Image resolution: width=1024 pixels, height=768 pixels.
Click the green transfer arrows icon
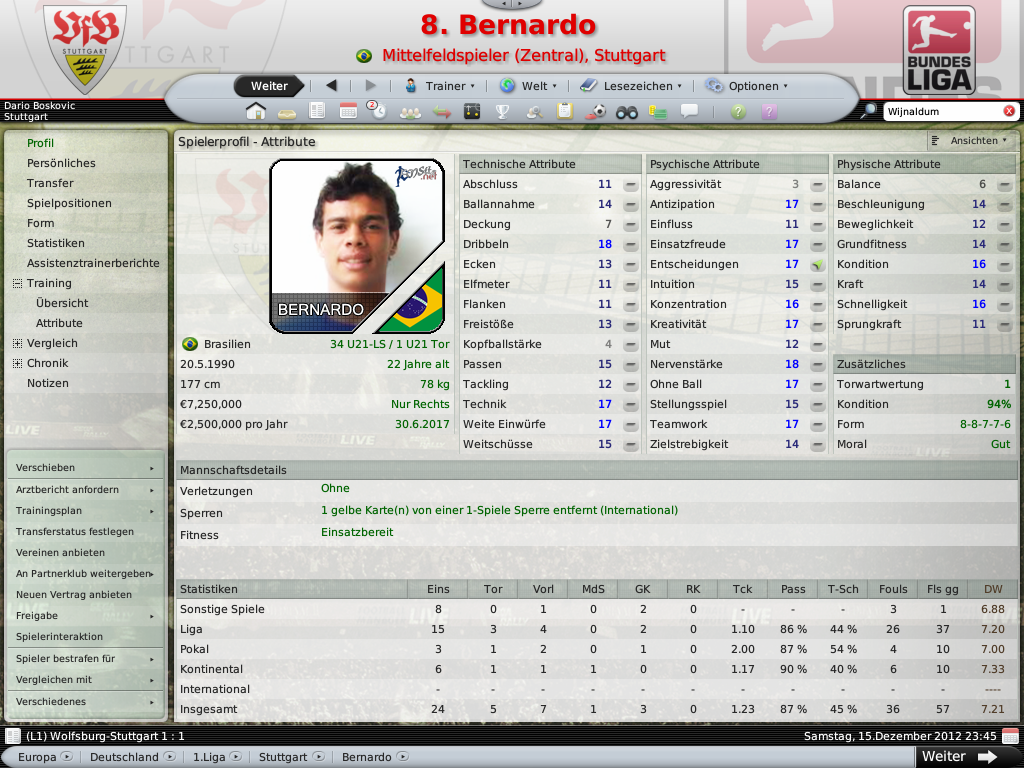point(441,112)
